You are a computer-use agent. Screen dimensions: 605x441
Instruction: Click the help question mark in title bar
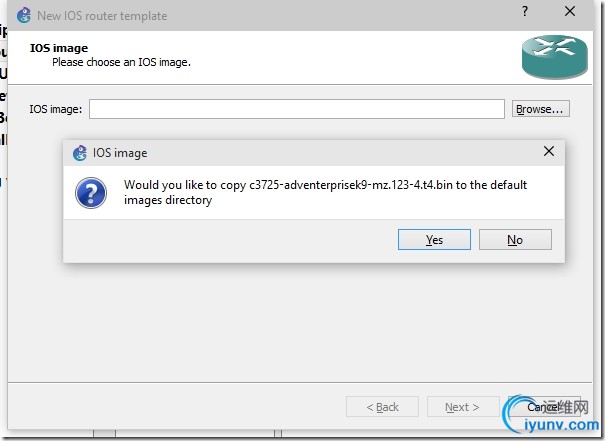pos(525,11)
